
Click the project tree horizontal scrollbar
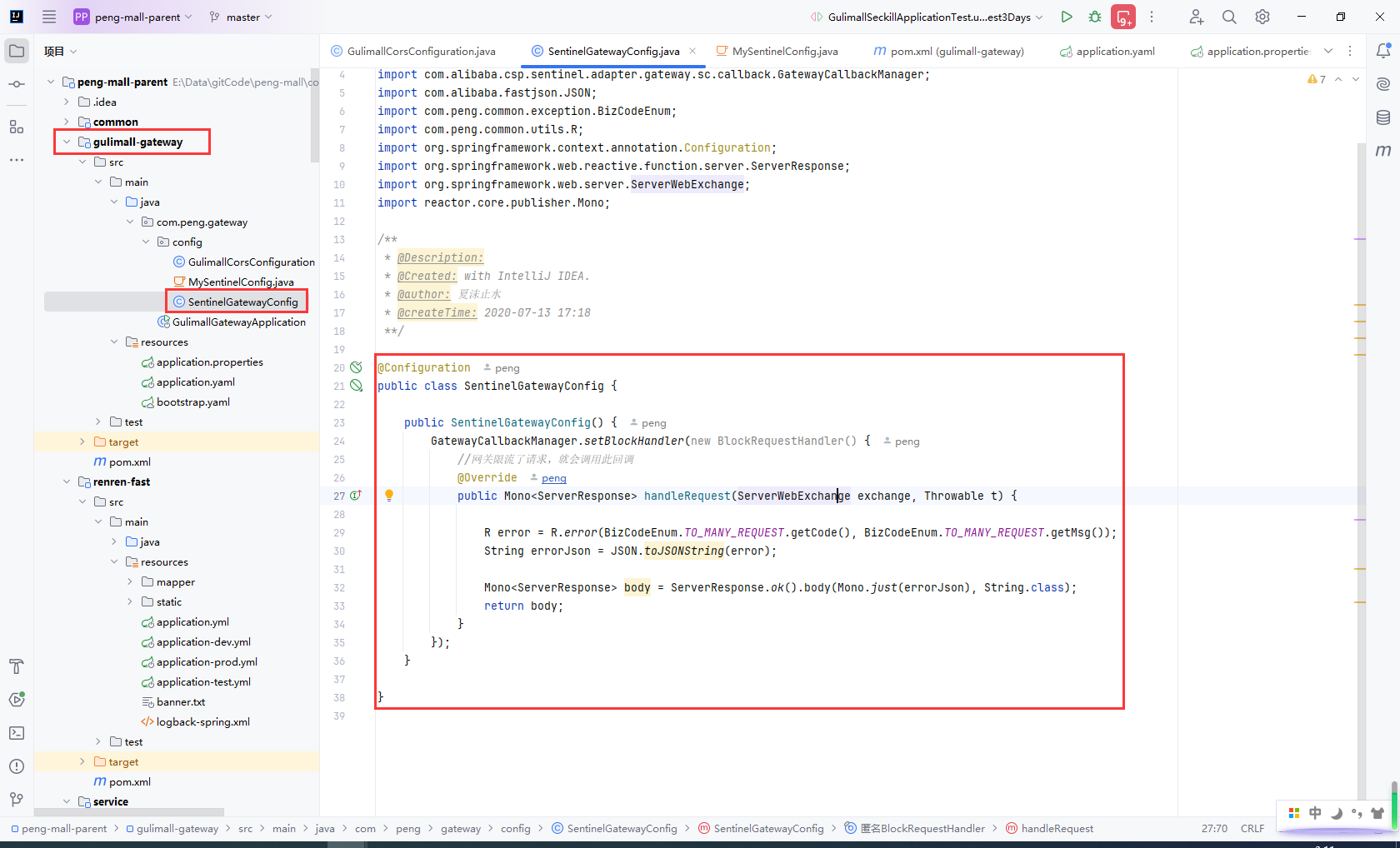point(129,812)
